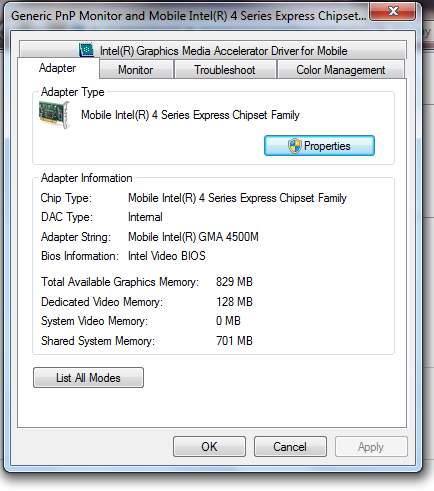Screen dimensions: 434x491
Task: Click the 'Bios Information:' label
Action: click(x=80, y=256)
